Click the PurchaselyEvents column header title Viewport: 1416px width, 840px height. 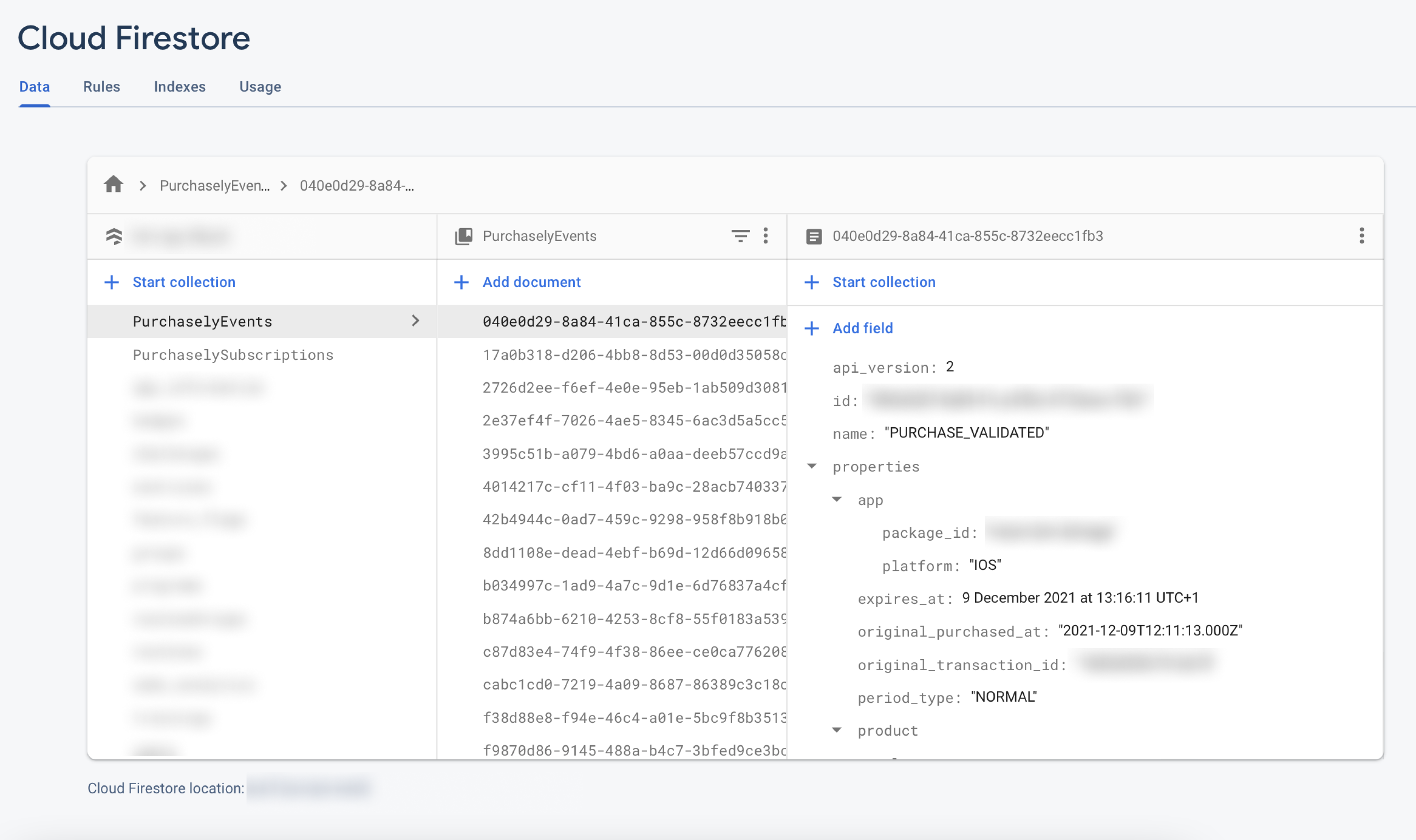(x=540, y=236)
